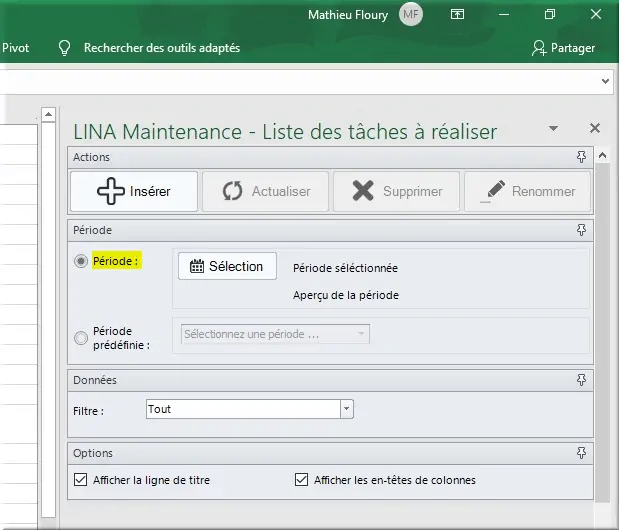619x530 pixels.
Task: Toggle Afficher la ligne de titre checkbox
Action: [81, 480]
